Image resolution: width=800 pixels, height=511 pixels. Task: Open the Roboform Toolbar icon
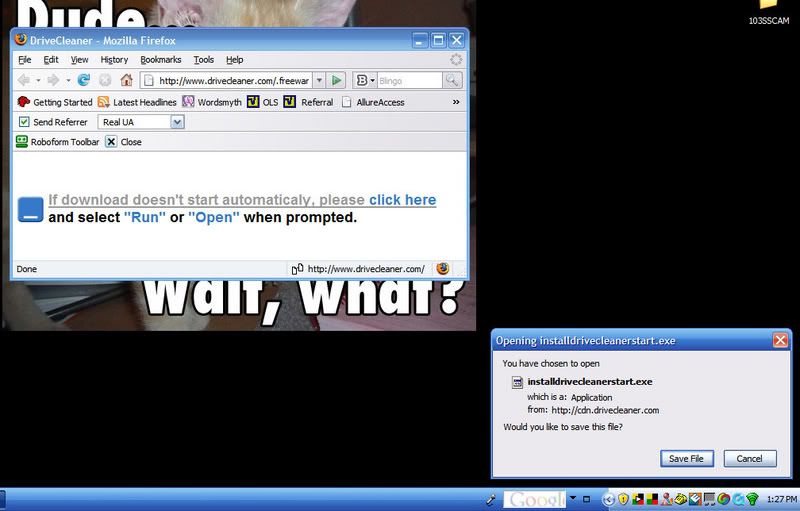22,142
